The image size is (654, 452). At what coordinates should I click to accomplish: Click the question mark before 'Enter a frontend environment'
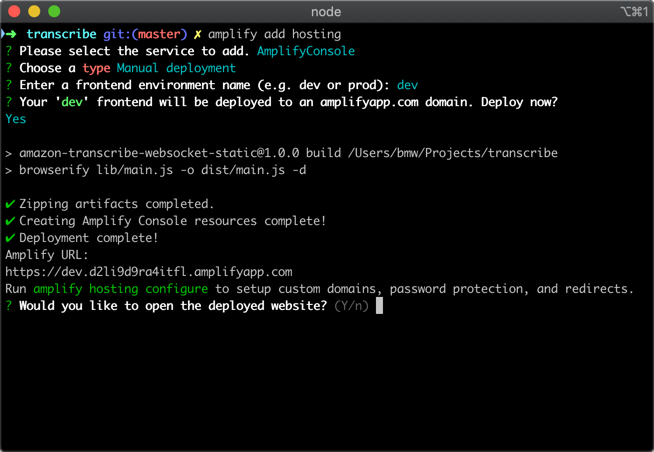tap(9, 85)
